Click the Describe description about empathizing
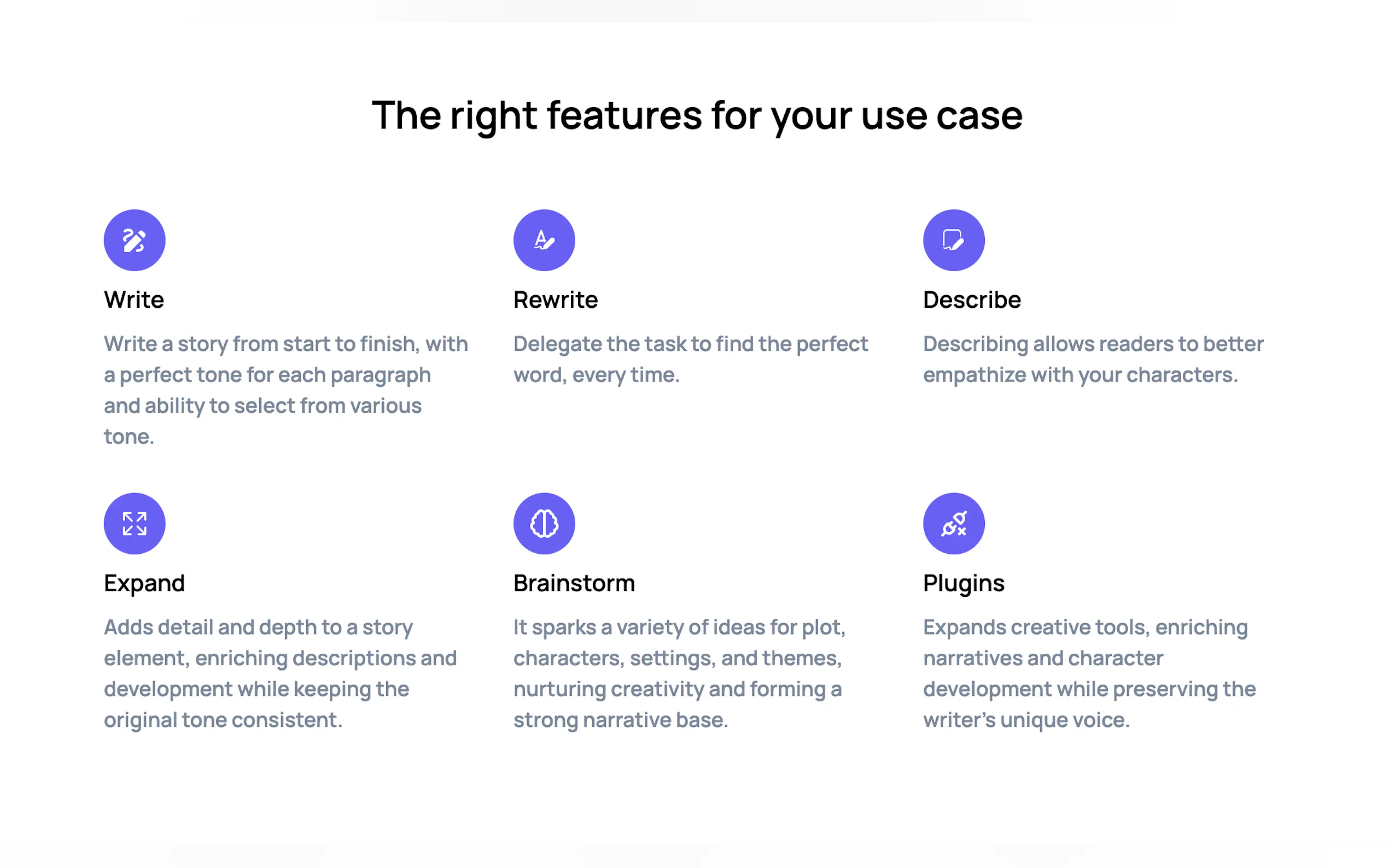 pos(1093,359)
